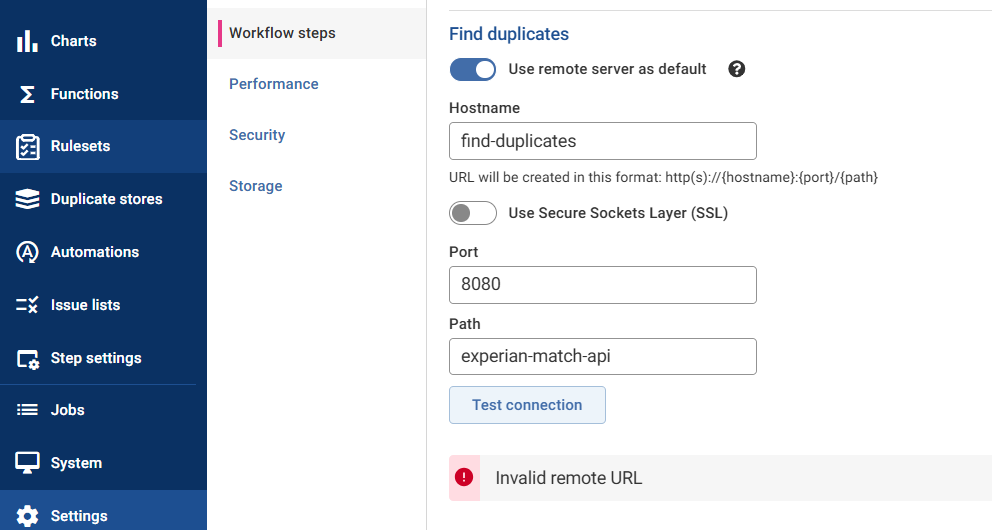
Task: Disable Use remote server as default
Action: 473,69
